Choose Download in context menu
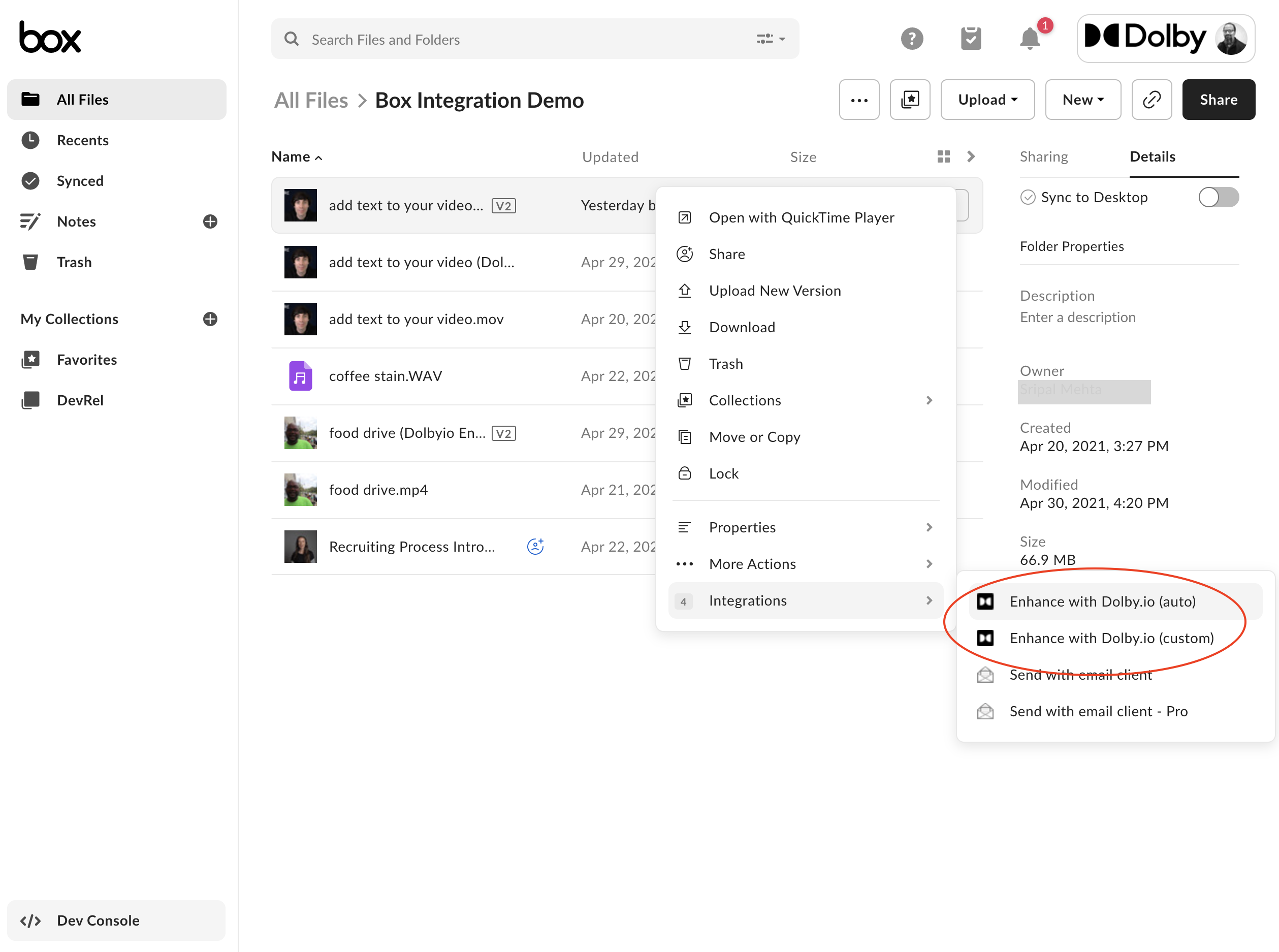The image size is (1279, 952). coord(806,327)
